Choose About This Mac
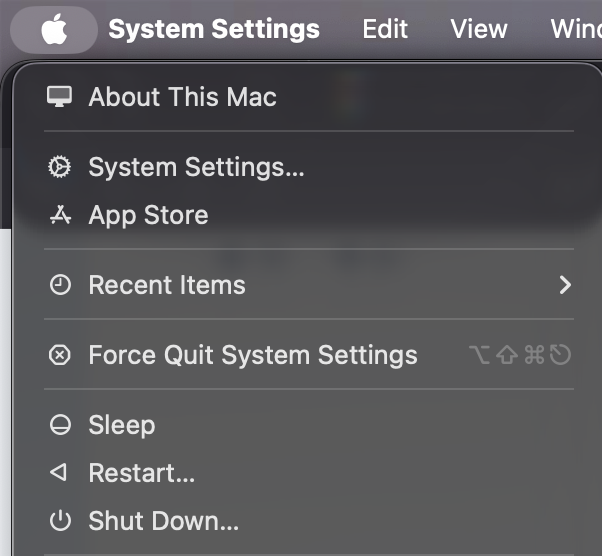Screen dimensions: 602x556 tap(182, 97)
